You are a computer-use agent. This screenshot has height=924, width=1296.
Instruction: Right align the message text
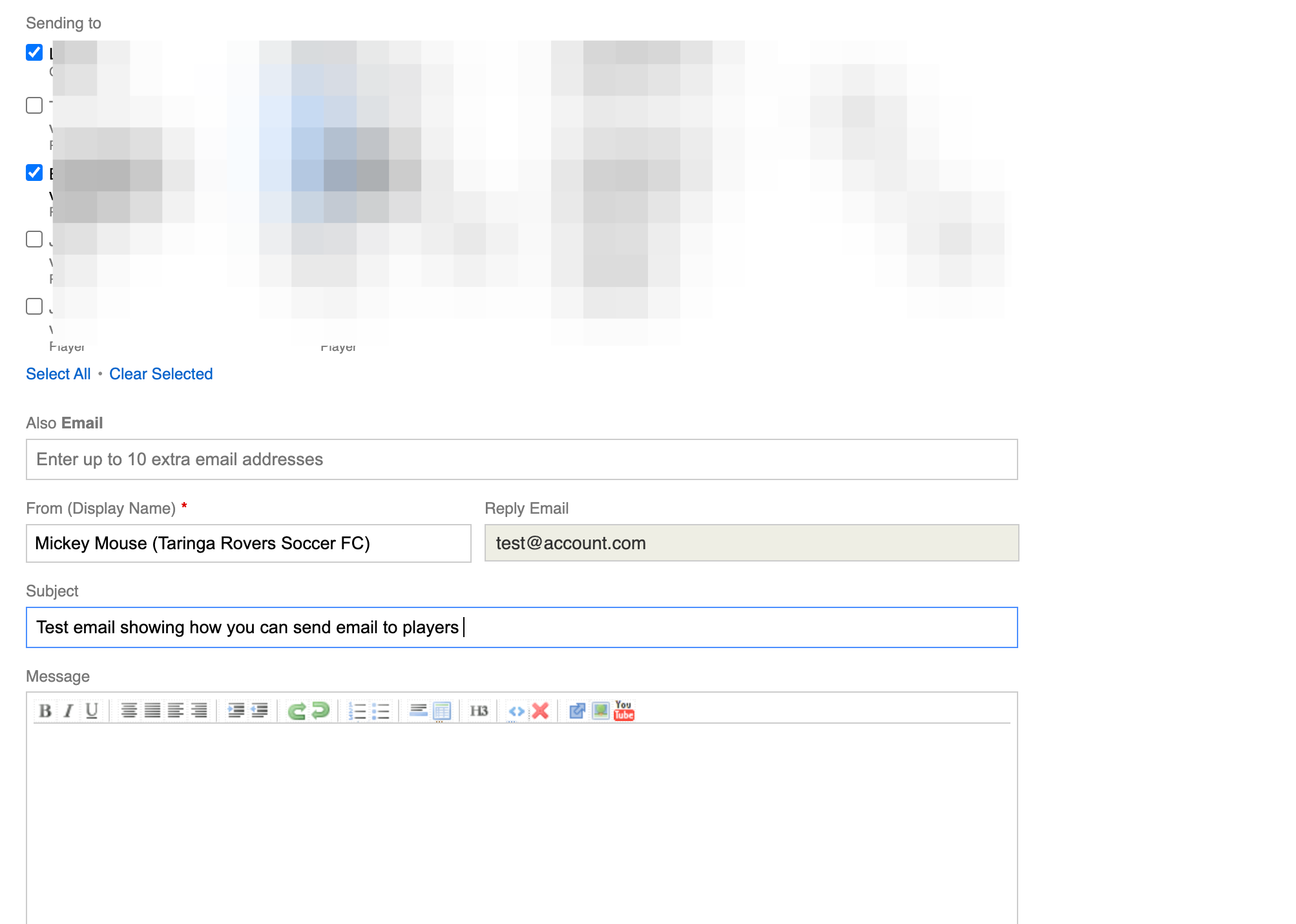tap(199, 711)
